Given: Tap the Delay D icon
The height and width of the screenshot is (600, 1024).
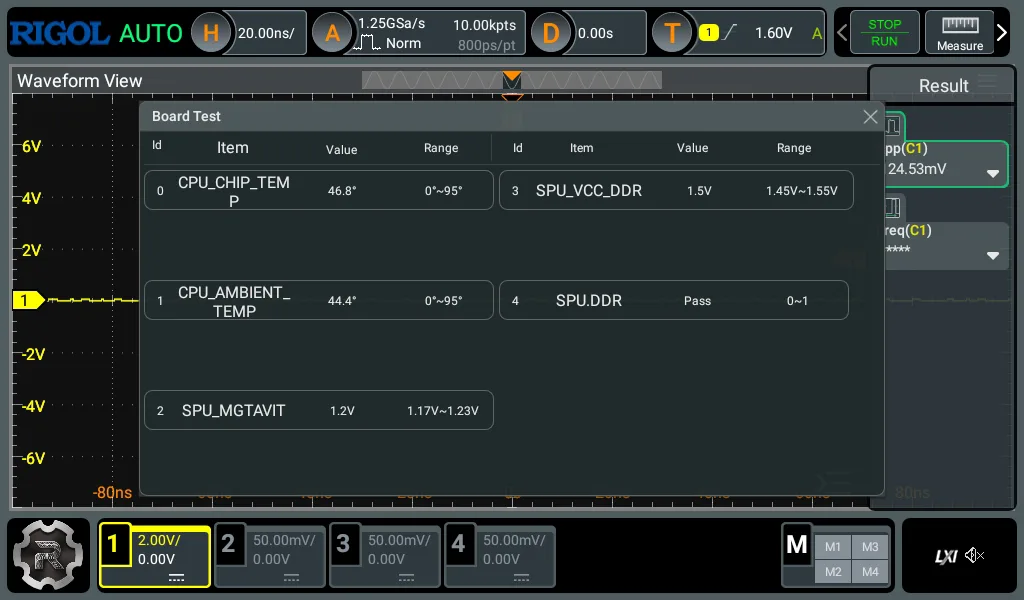Looking at the screenshot, I should pos(550,33).
